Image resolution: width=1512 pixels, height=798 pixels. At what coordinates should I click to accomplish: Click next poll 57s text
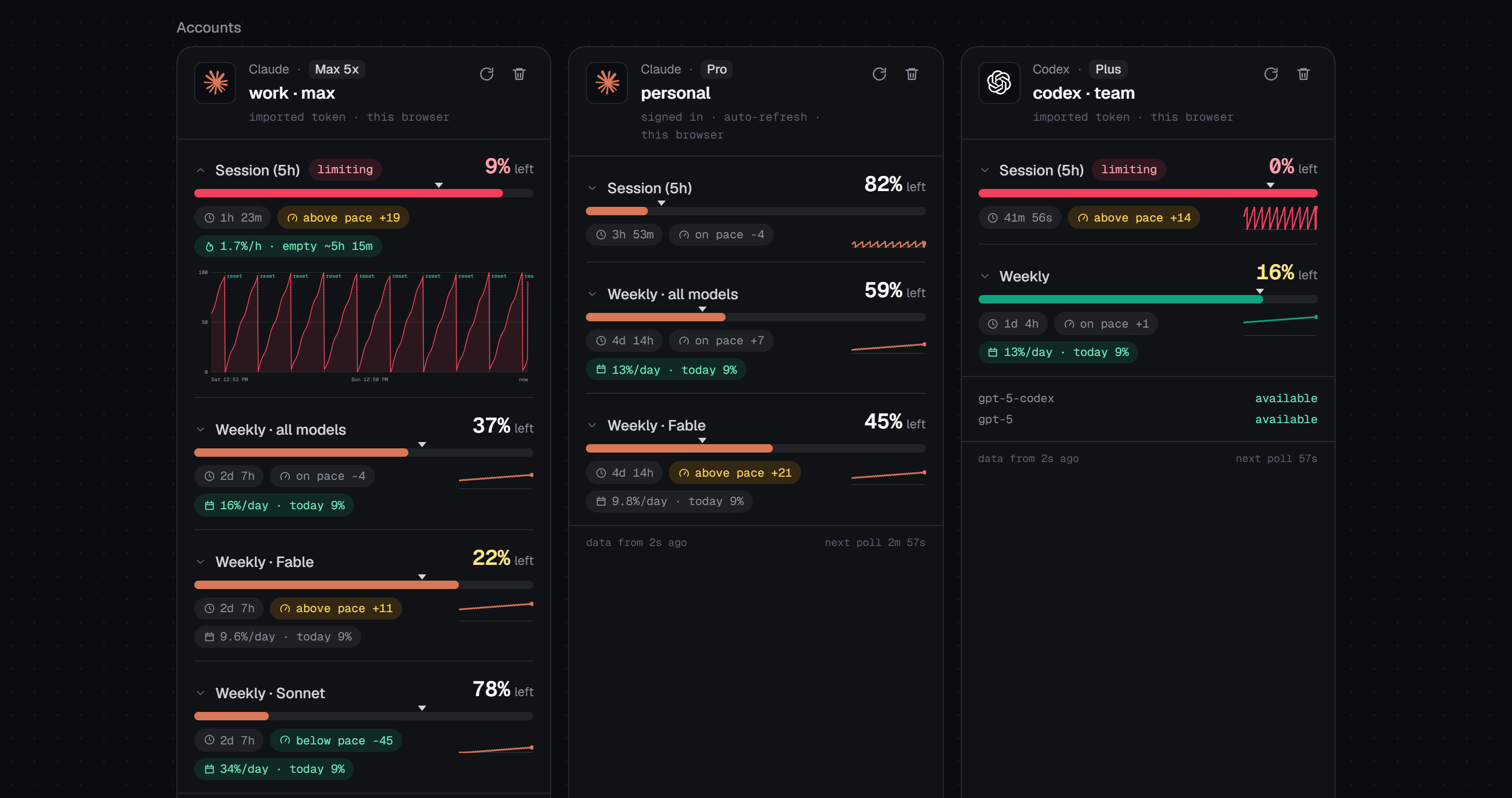pyautogui.click(x=1276, y=458)
